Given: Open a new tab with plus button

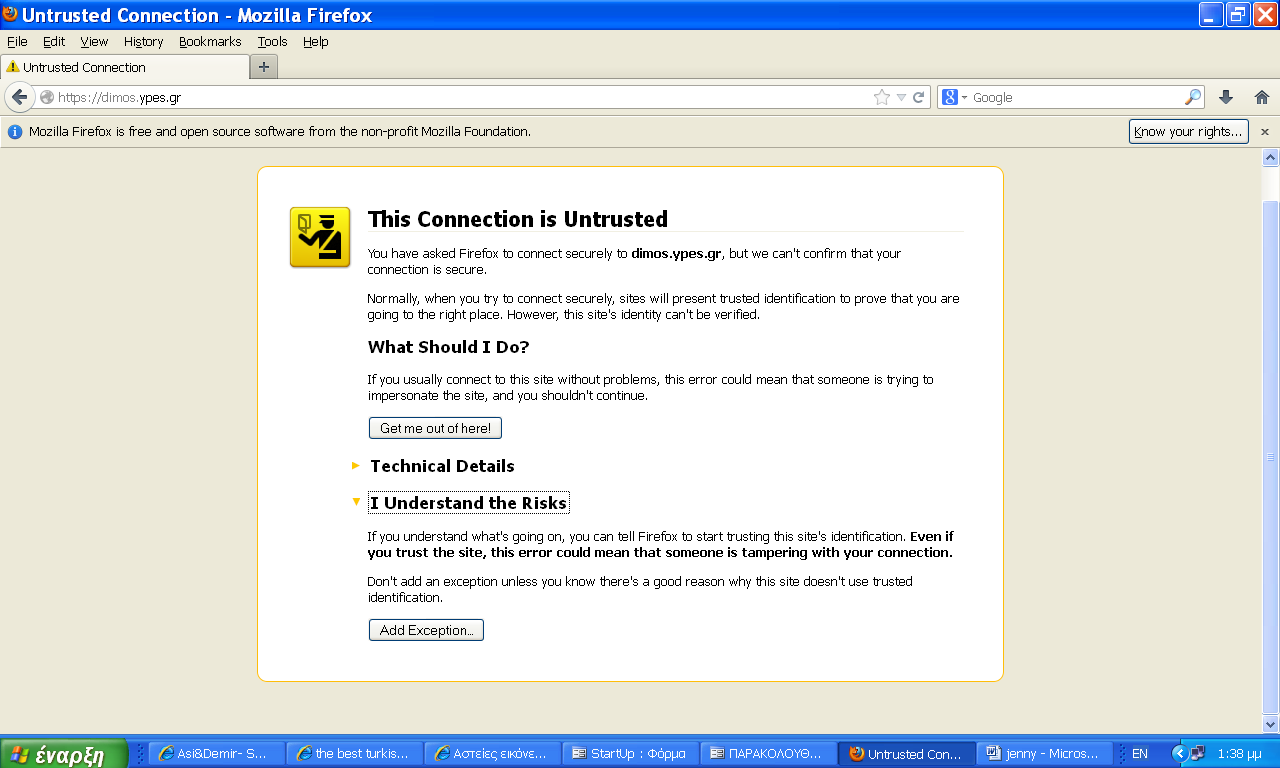Looking at the screenshot, I should point(264,67).
